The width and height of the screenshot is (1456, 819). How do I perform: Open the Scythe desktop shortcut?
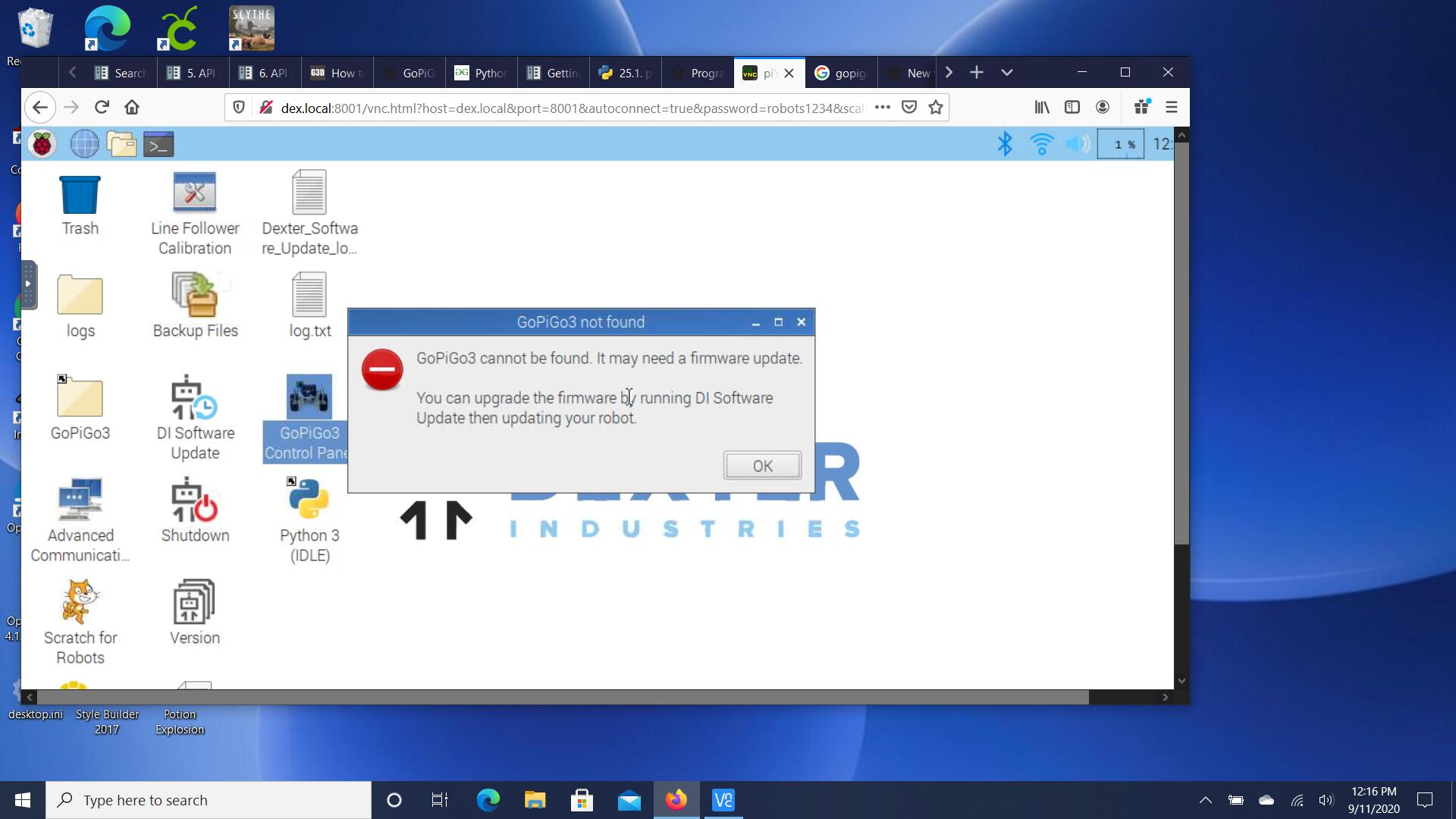[x=252, y=29]
